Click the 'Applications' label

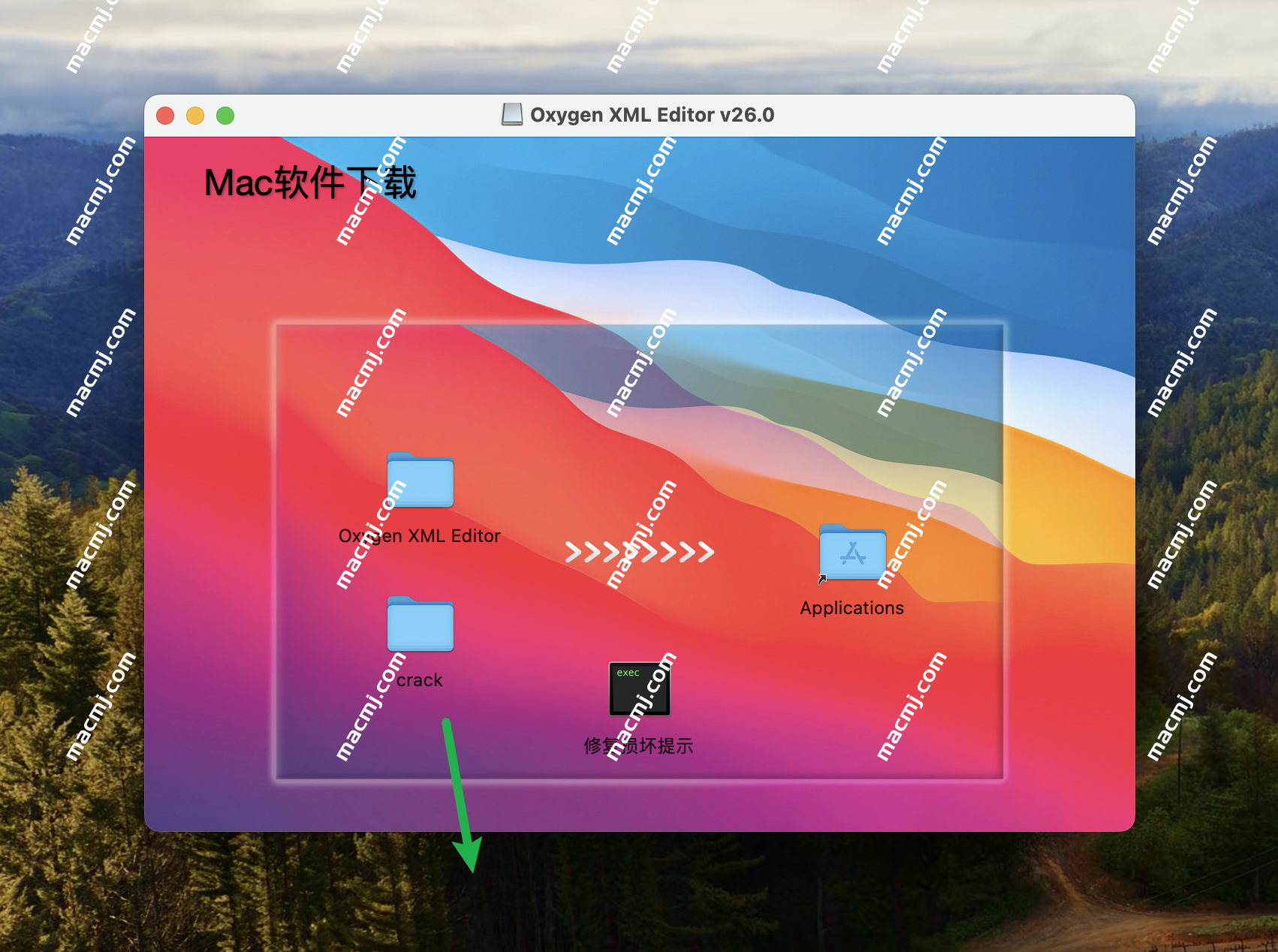pyautogui.click(x=852, y=608)
